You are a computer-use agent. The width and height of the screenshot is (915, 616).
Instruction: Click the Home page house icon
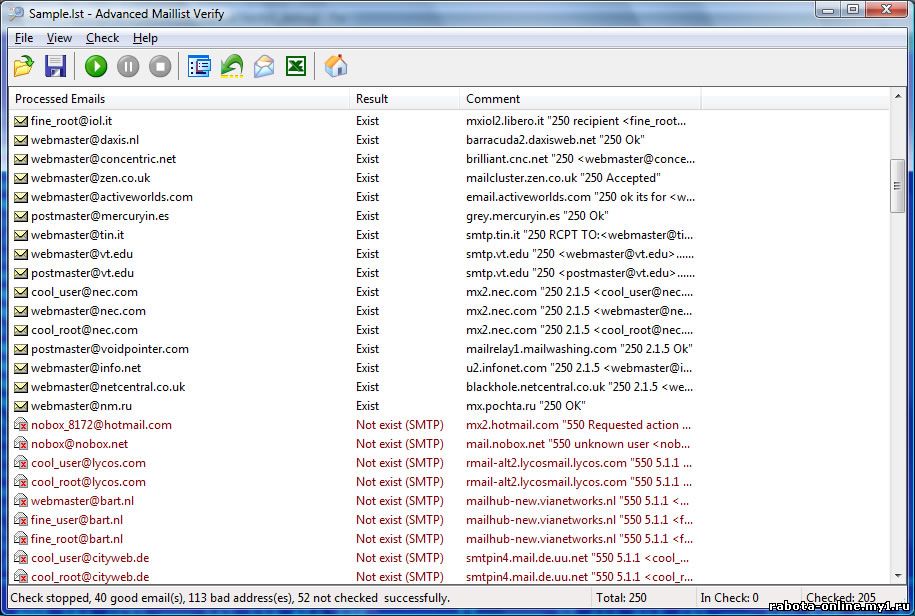click(337, 67)
